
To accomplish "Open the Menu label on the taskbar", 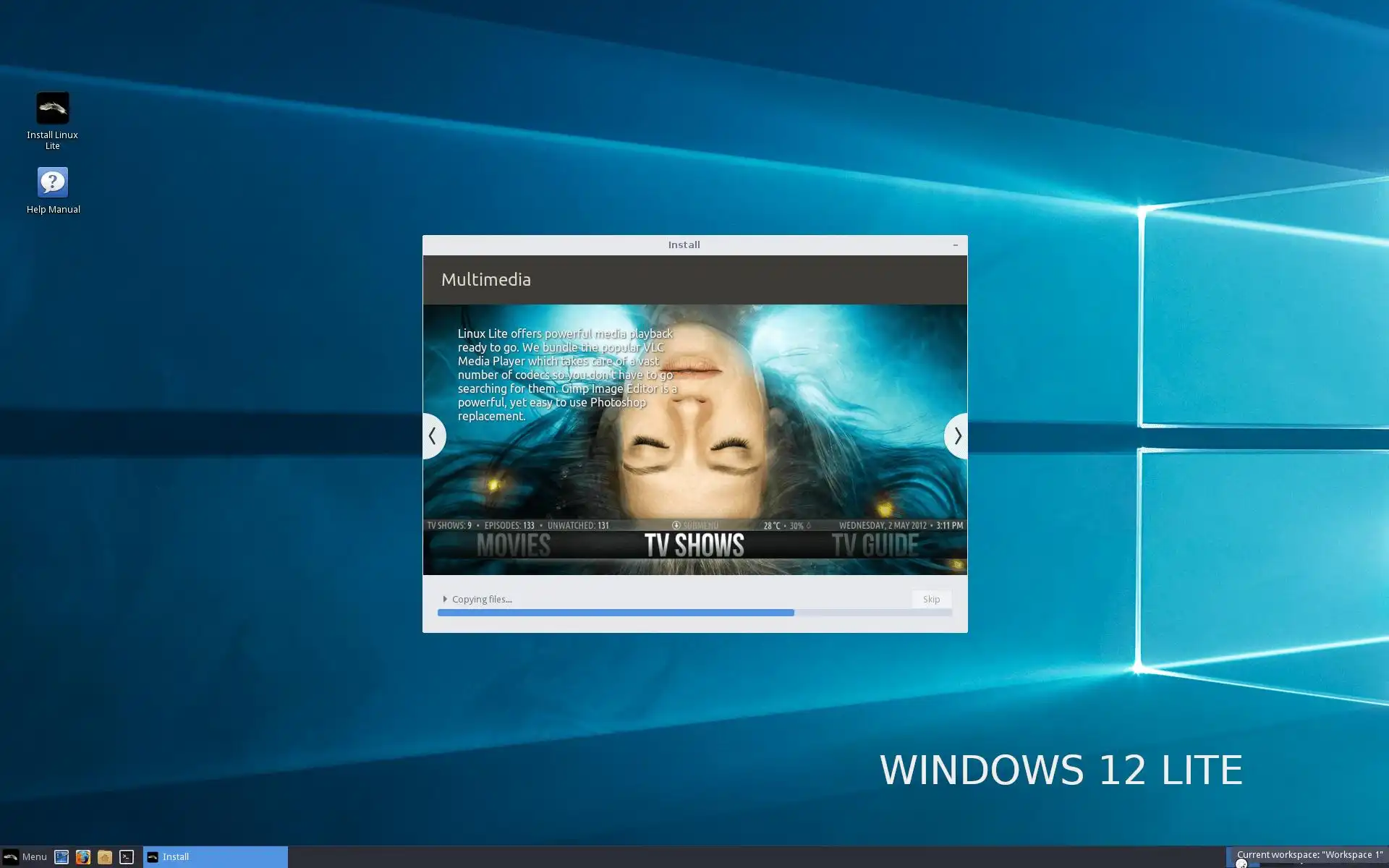I will pyautogui.click(x=34, y=857).
